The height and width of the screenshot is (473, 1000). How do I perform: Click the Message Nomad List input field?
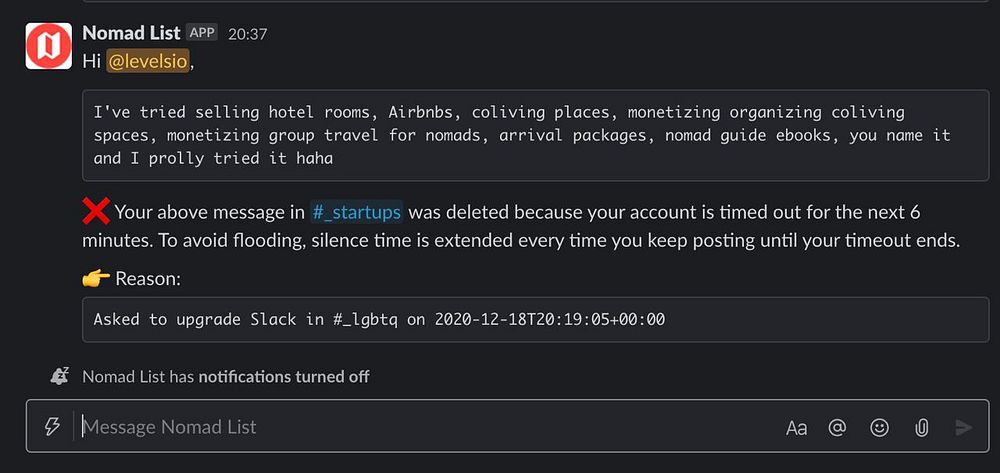tap(400, 427)
